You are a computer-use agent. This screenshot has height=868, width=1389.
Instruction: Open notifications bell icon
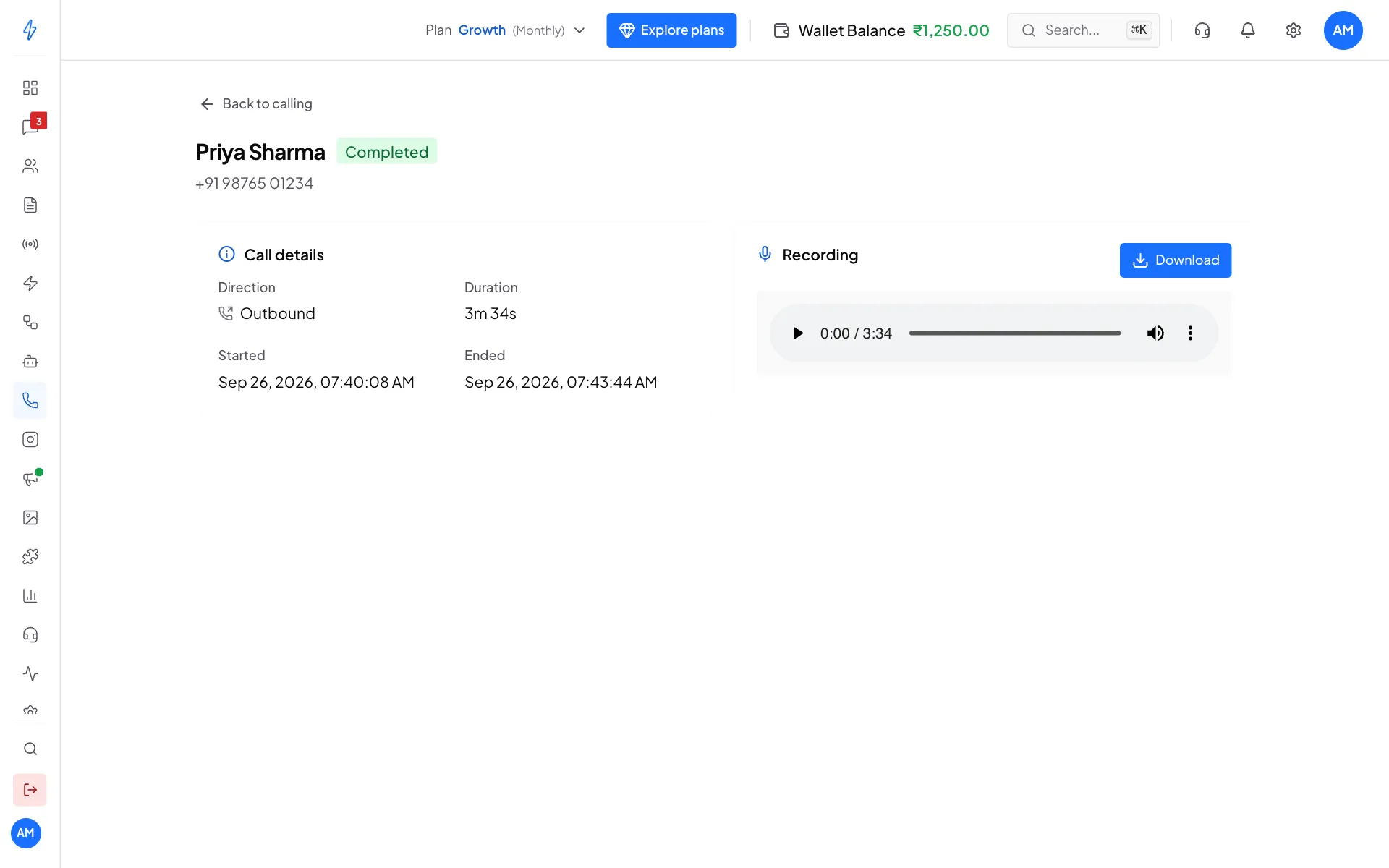(x=1248, y=30)
